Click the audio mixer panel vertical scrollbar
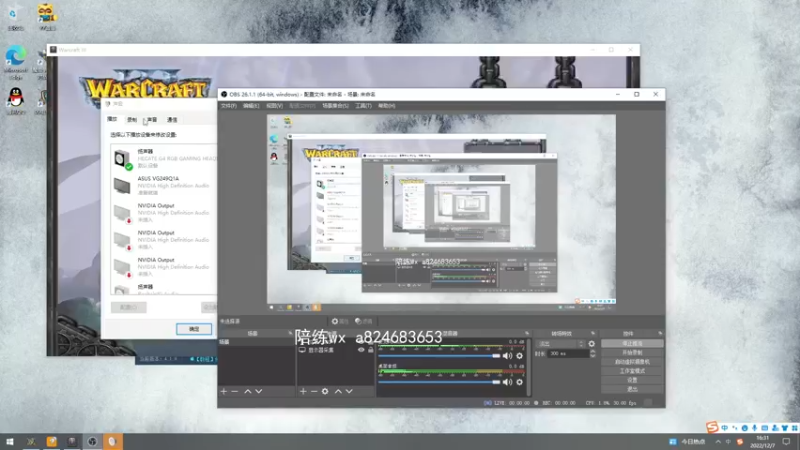This screenshot has width=800, height=450. click(529, 367)
